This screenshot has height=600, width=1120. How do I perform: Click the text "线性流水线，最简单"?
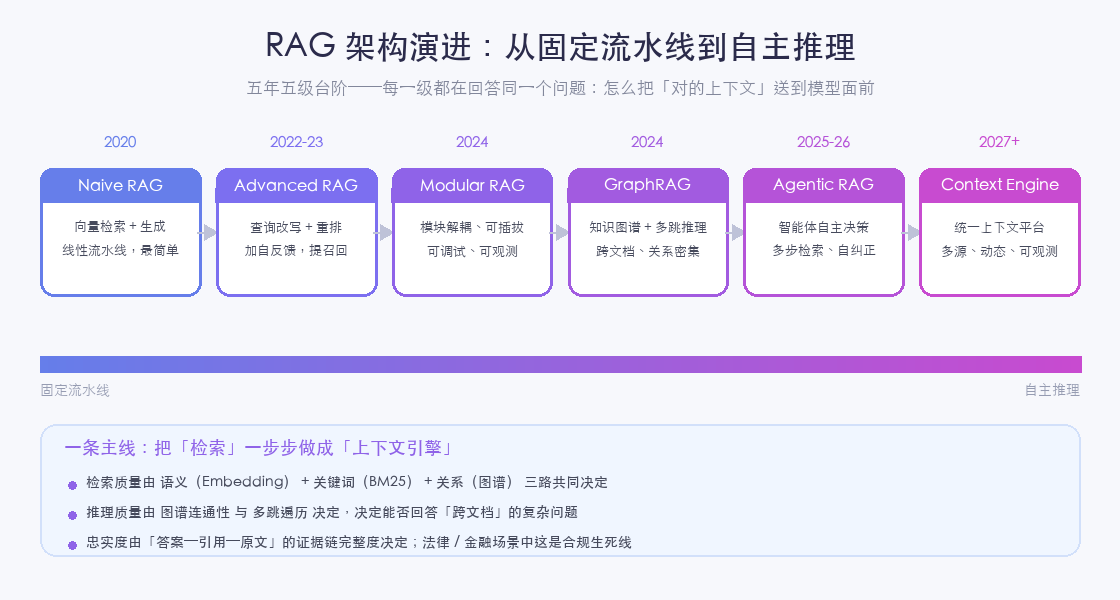point(120,251)
